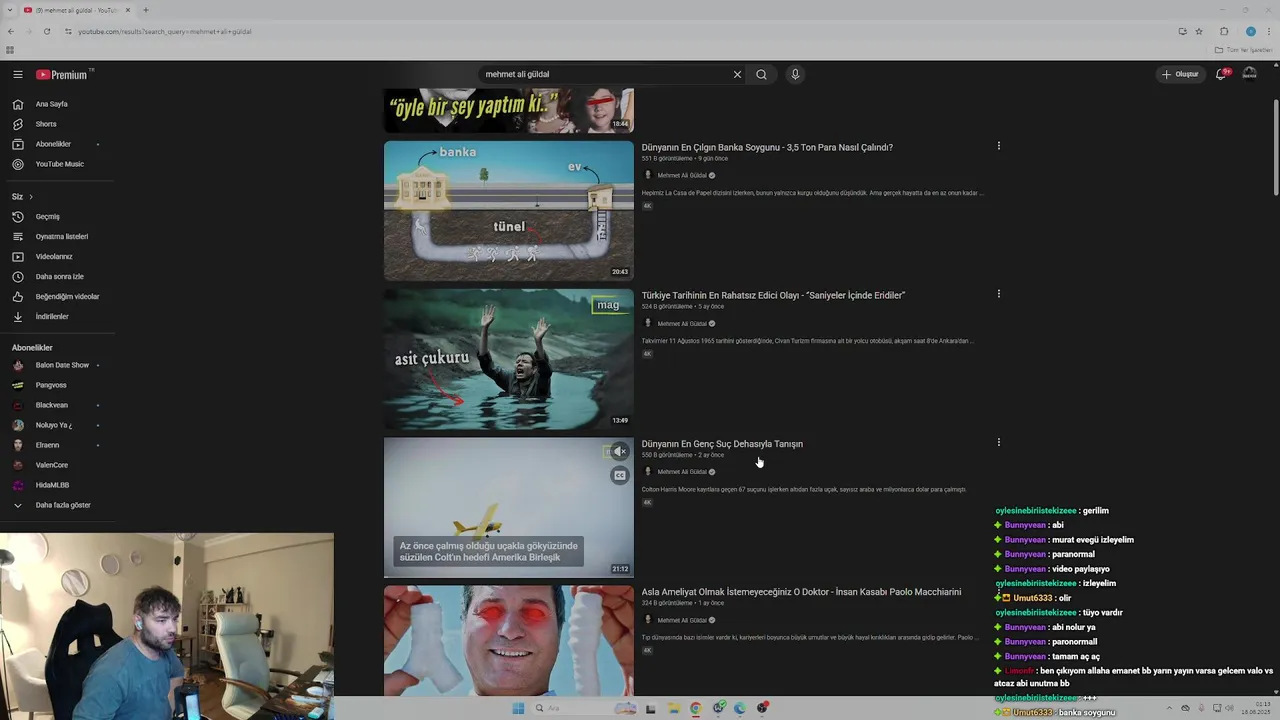Go back with the browser back arrow

11,31
